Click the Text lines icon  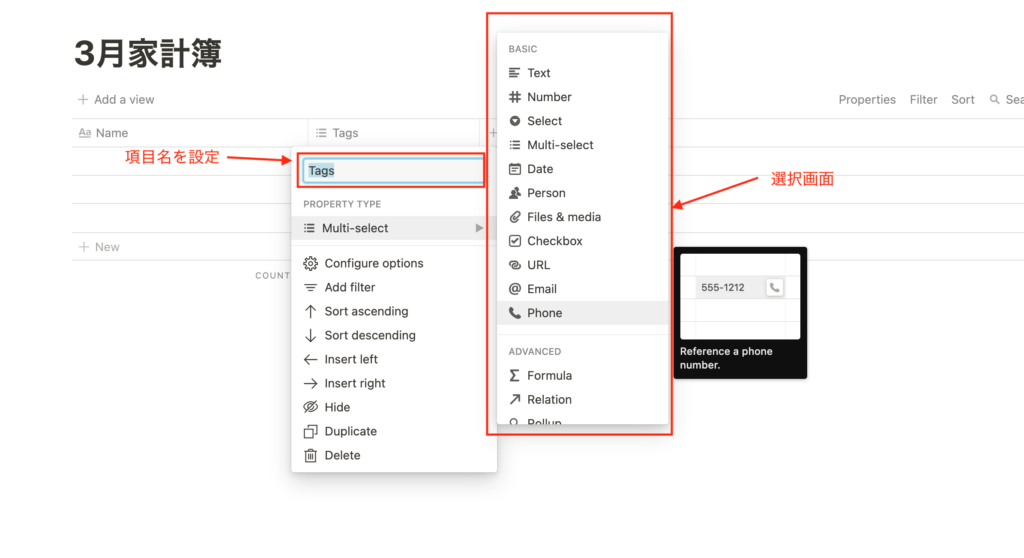[x=515, y=73]
